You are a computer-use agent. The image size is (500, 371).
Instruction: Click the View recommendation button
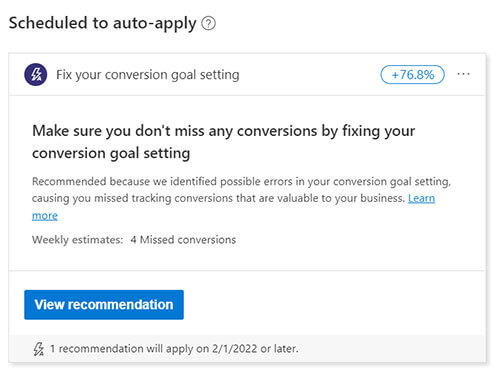(104, 305)
